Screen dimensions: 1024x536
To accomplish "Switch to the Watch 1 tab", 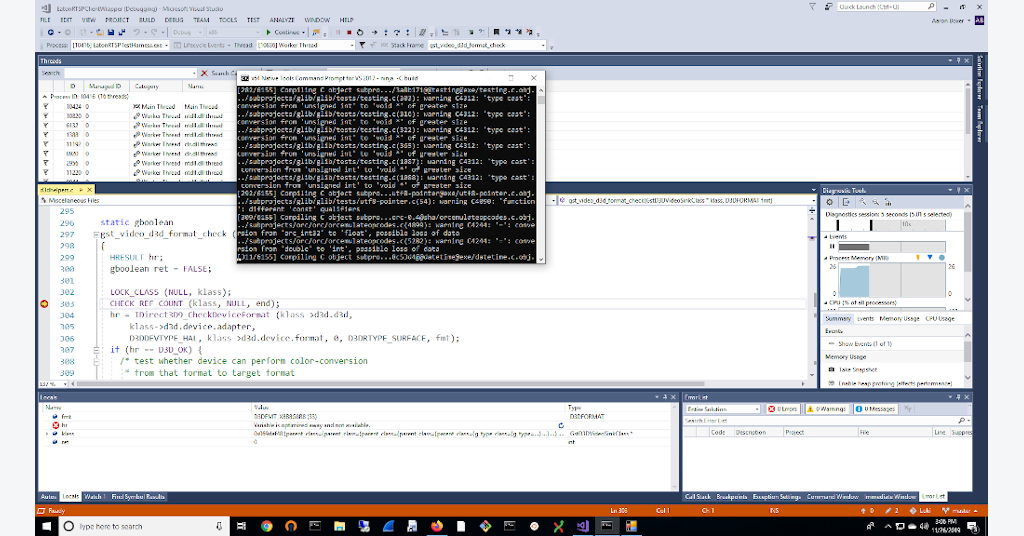I will click(x=94, y=497).
